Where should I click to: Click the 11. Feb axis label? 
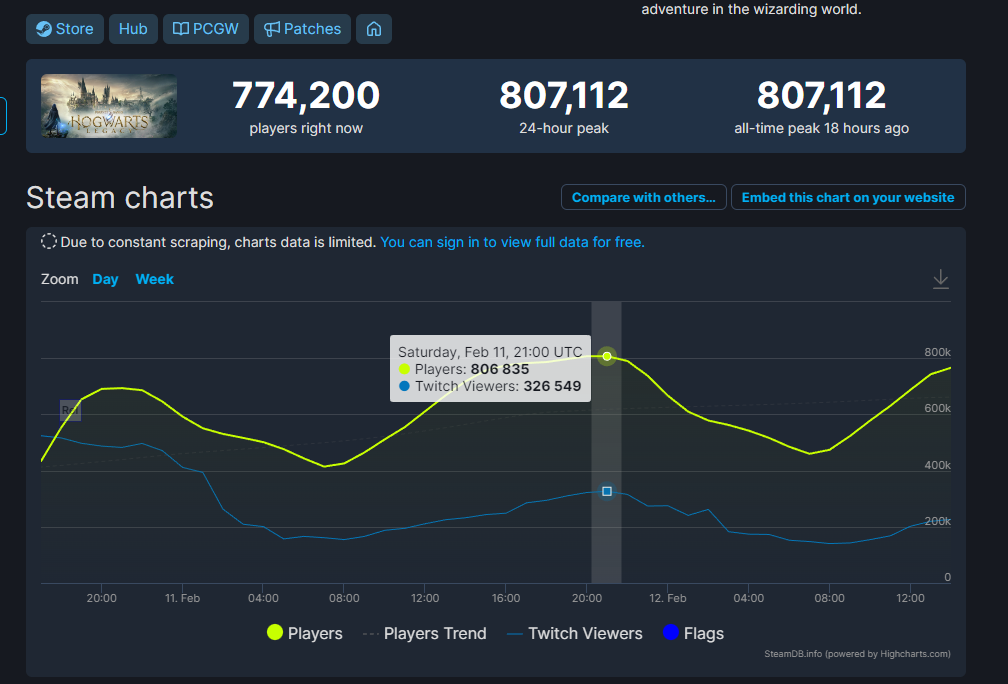(183, 598)
